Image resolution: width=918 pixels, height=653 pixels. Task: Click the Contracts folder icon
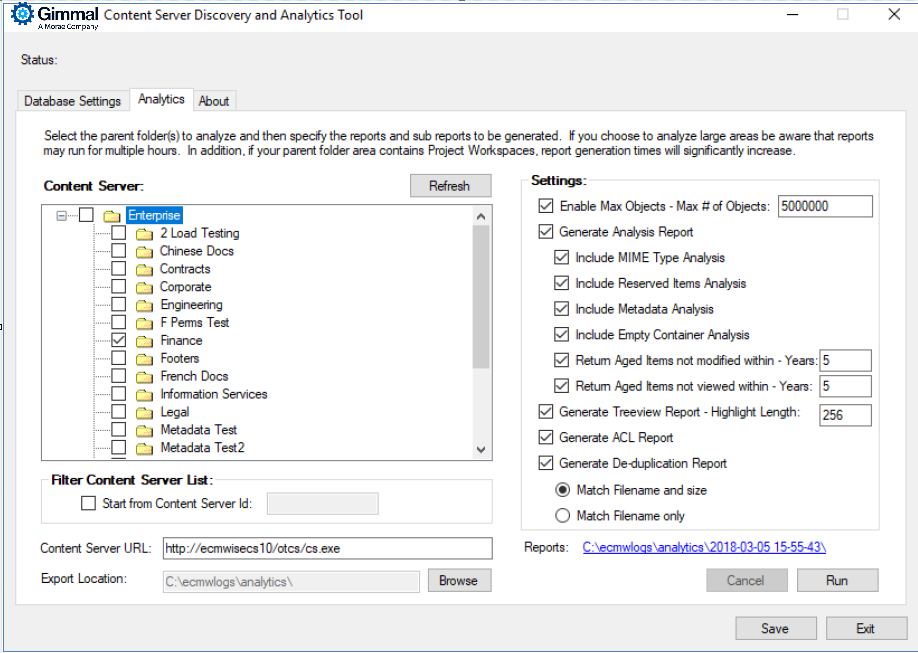coord(144,269)
